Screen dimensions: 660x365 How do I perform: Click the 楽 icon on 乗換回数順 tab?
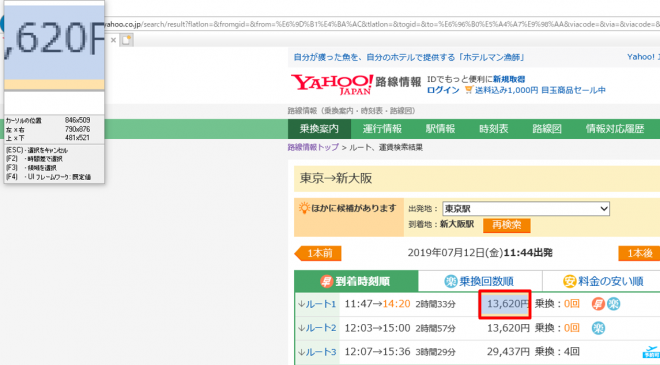tap(451, 281)
